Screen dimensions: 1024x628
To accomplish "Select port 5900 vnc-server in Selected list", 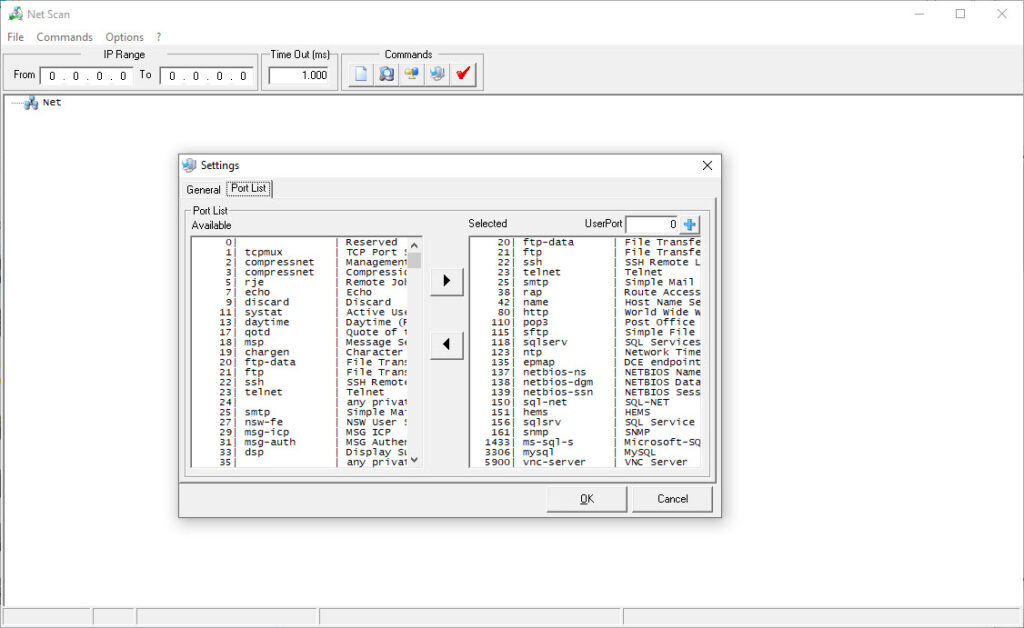I will pyautogui.click(x=585, y=462).
